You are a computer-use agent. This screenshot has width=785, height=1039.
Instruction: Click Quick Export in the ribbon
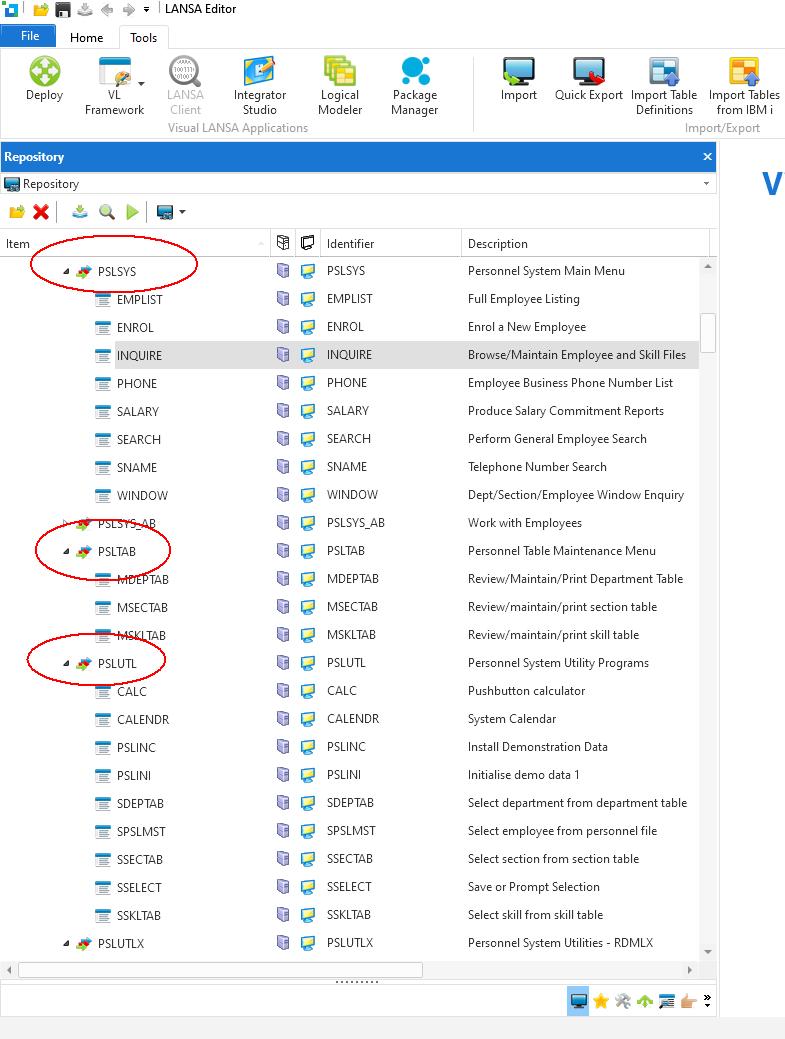coord(588,79)
